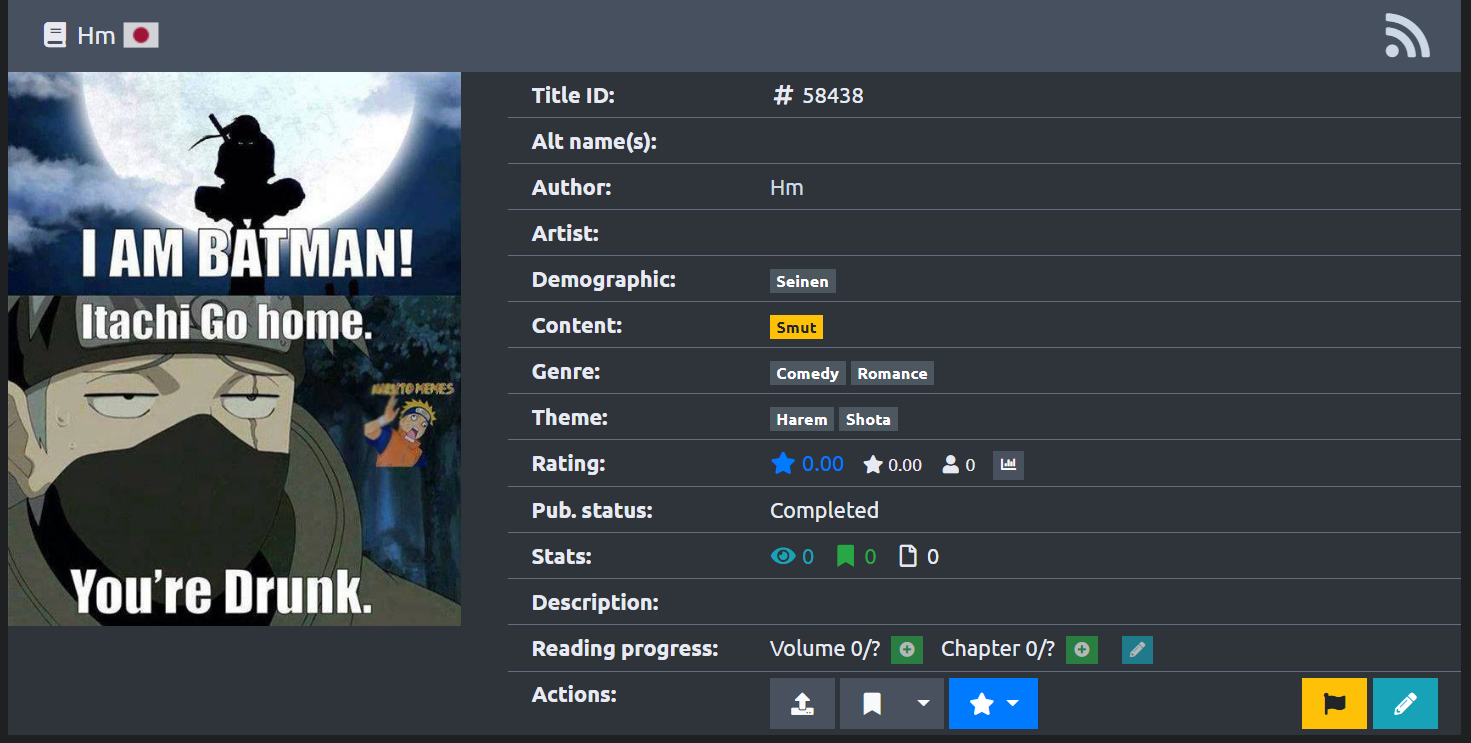Open the Romance genre tag
The image size is (1471, 743).
(x=892, y=374)
